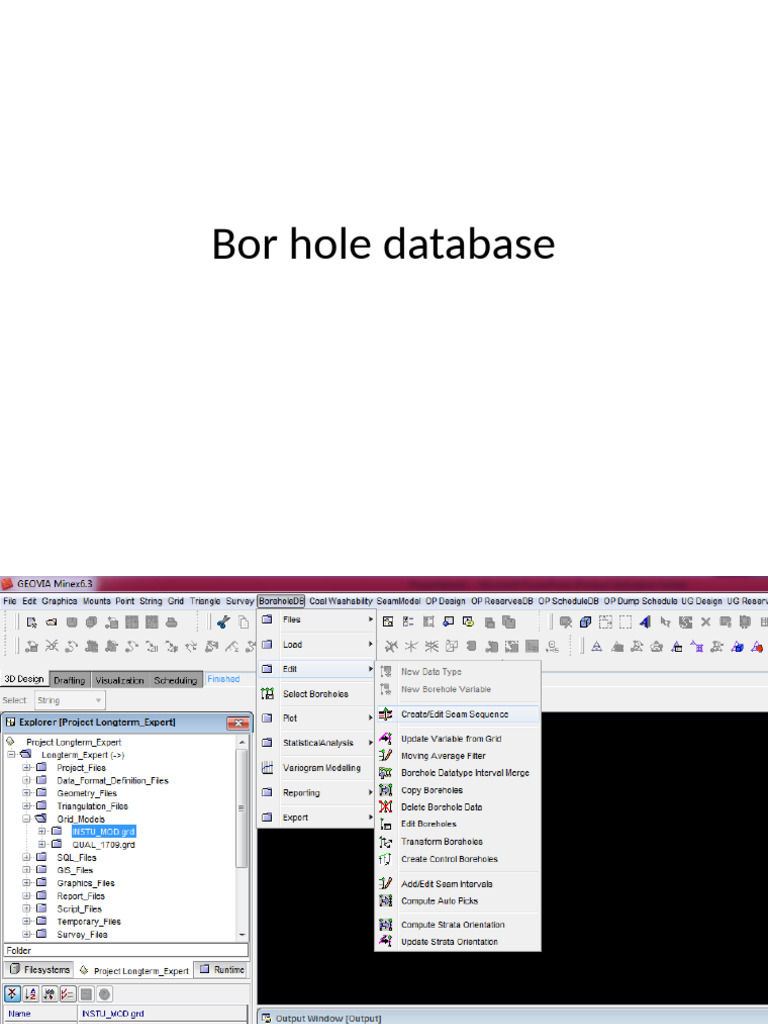
Task: Open the Files submenu in BoreholeDB
Action: pyautogui.click(x=317, y=619)
